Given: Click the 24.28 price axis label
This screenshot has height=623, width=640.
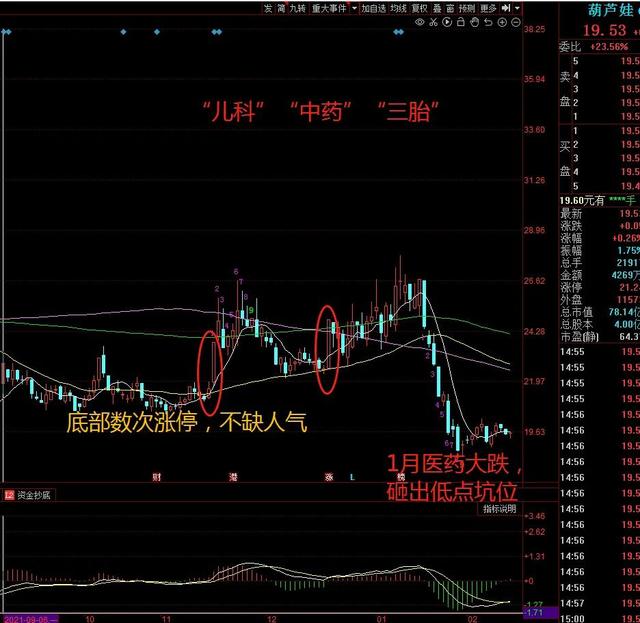Looking at the screenshot, I should pos(534,332).
